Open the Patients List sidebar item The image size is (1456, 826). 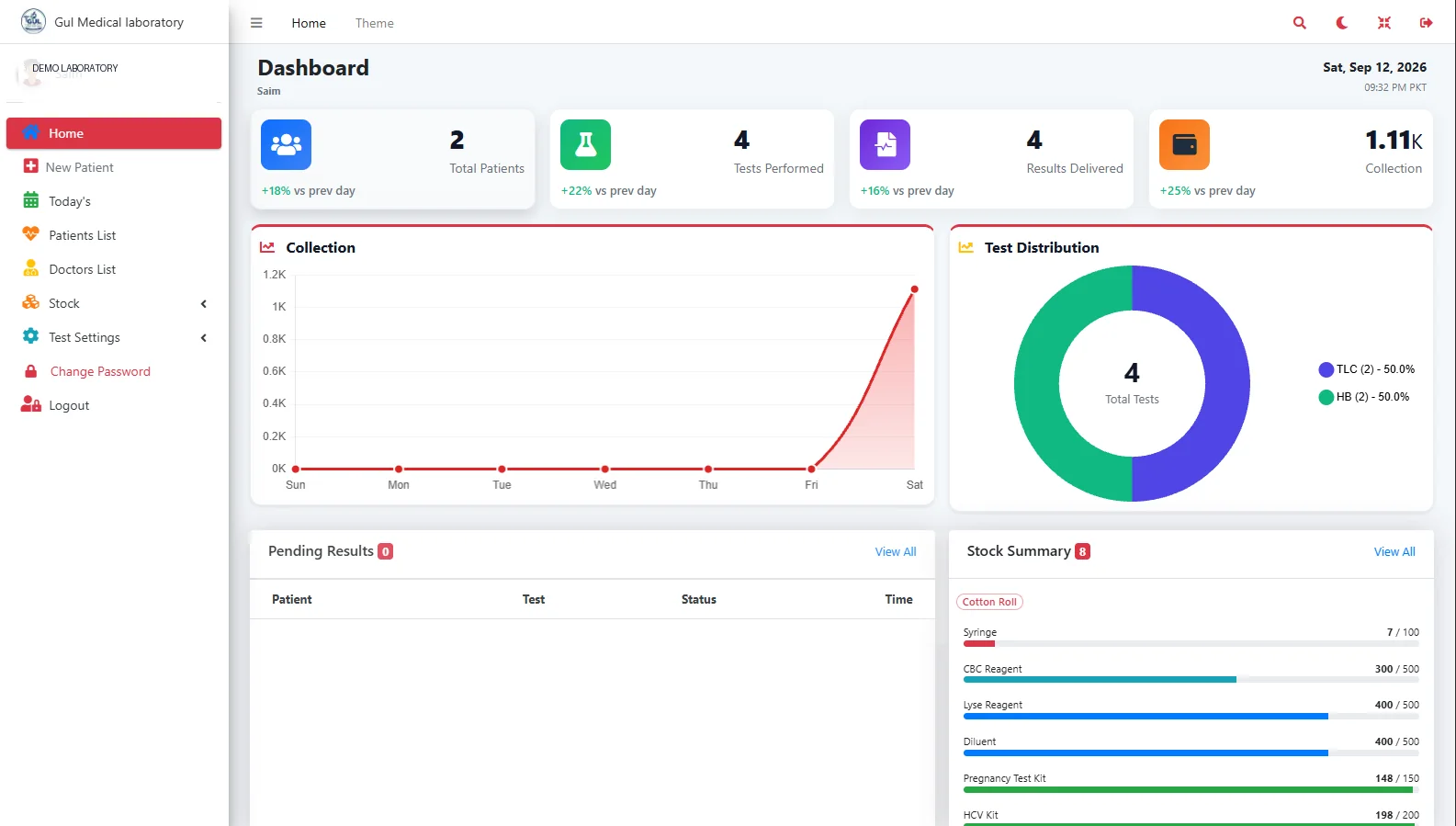tap(114, 235)
